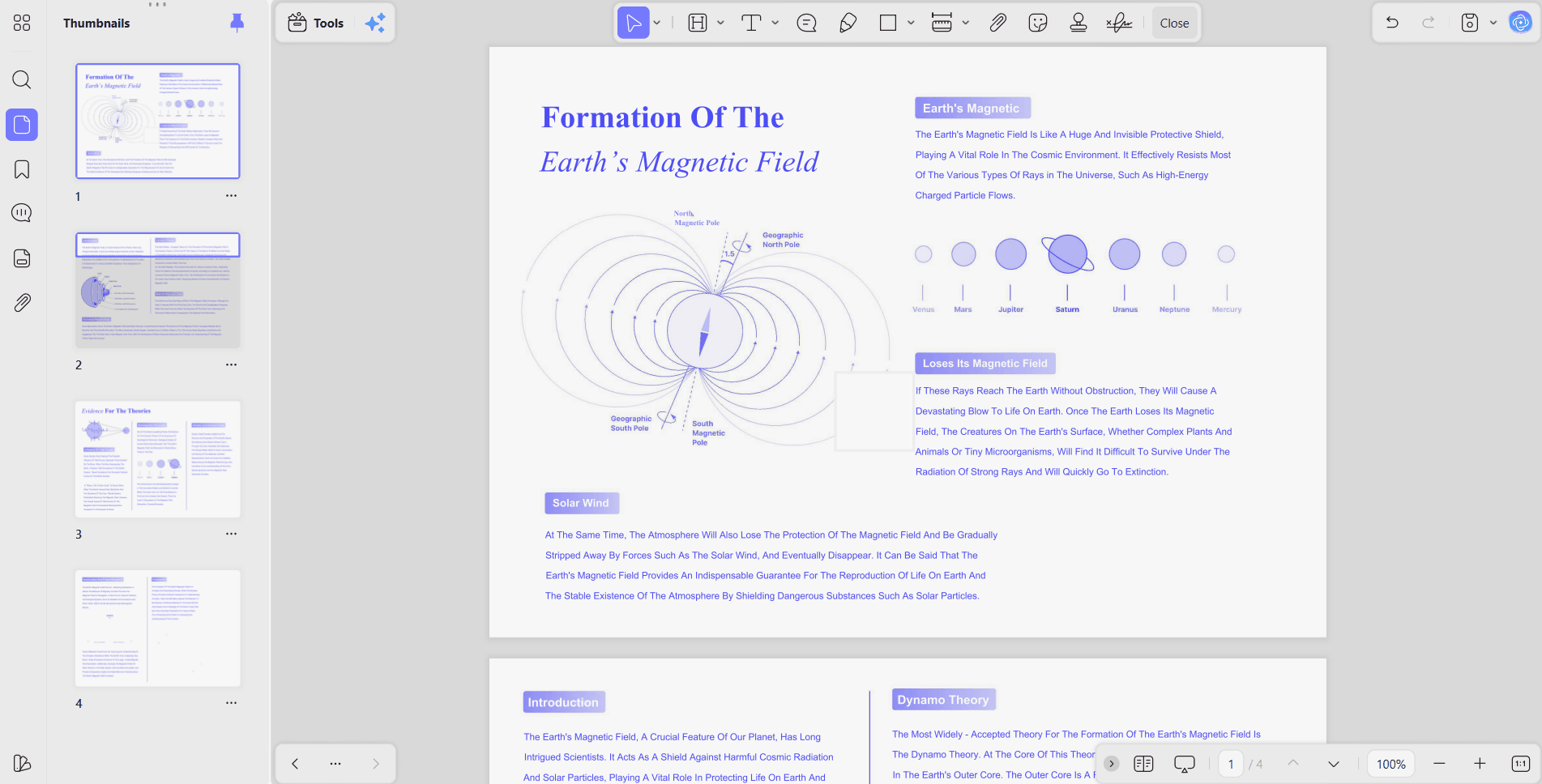The image size is (1542, 784).
Task: Expand the save options dropdown arrow
Action: click(1493, 23)
